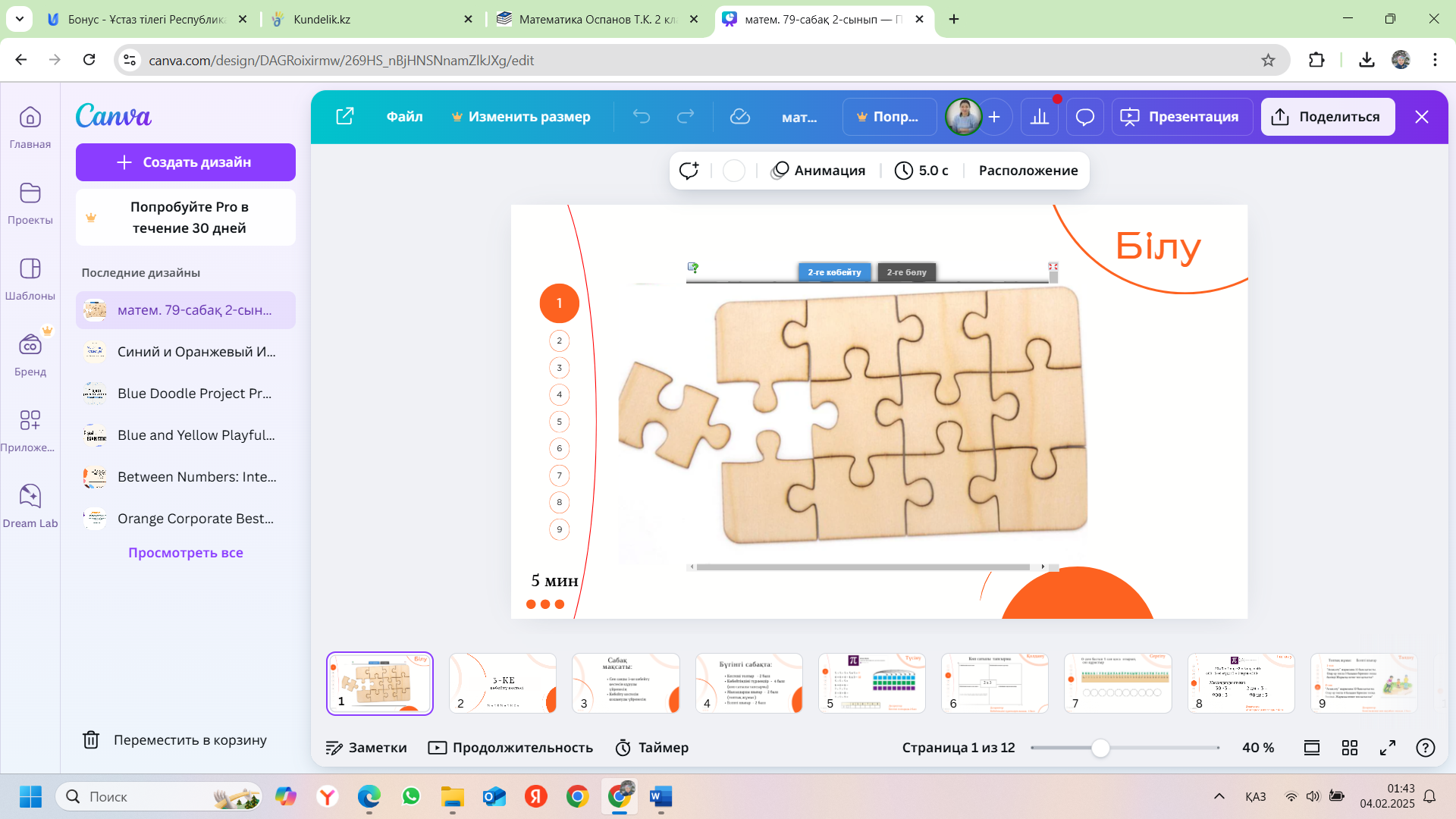Click the Создать дизайн button

click(186, 162)
